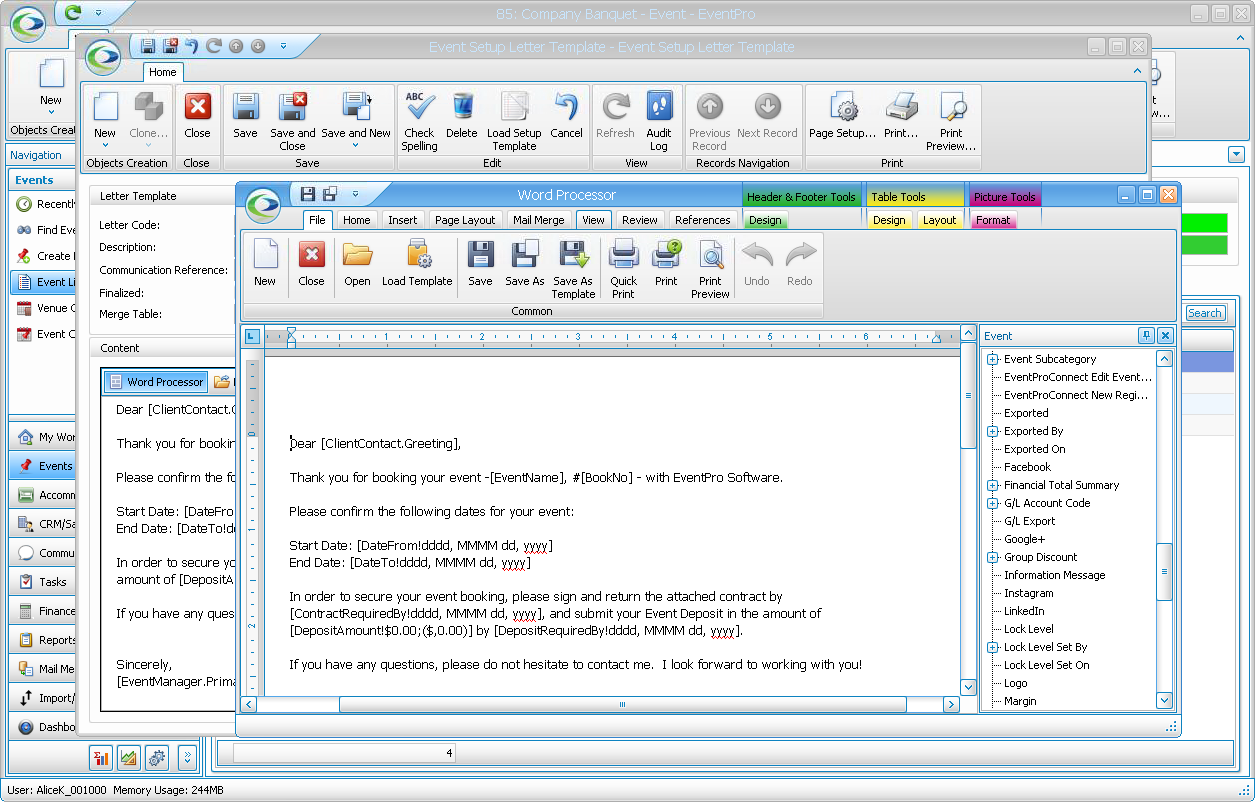The height and width of the screenshot is (802, 1255).
Task: Open the Page Layout tab
Action: pyautogui.click(x=465, y=220)
